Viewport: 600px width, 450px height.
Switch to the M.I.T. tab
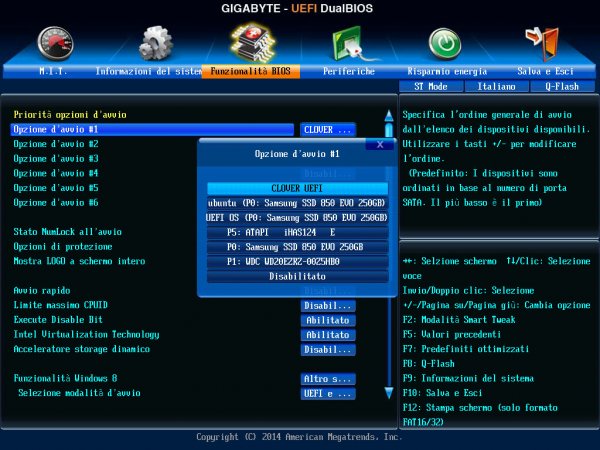53,72
